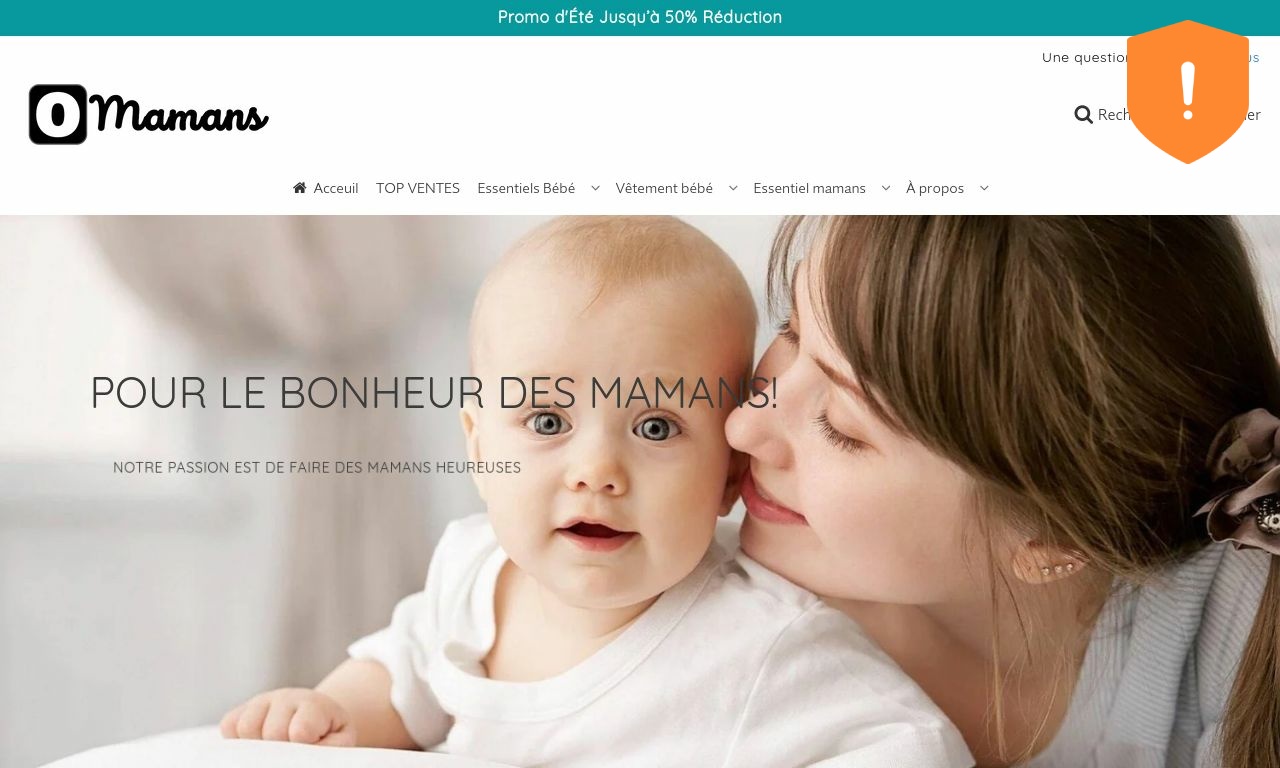
Task: Click the Pour le bonheur des mamans headline
Action: (x=434, y=393)
